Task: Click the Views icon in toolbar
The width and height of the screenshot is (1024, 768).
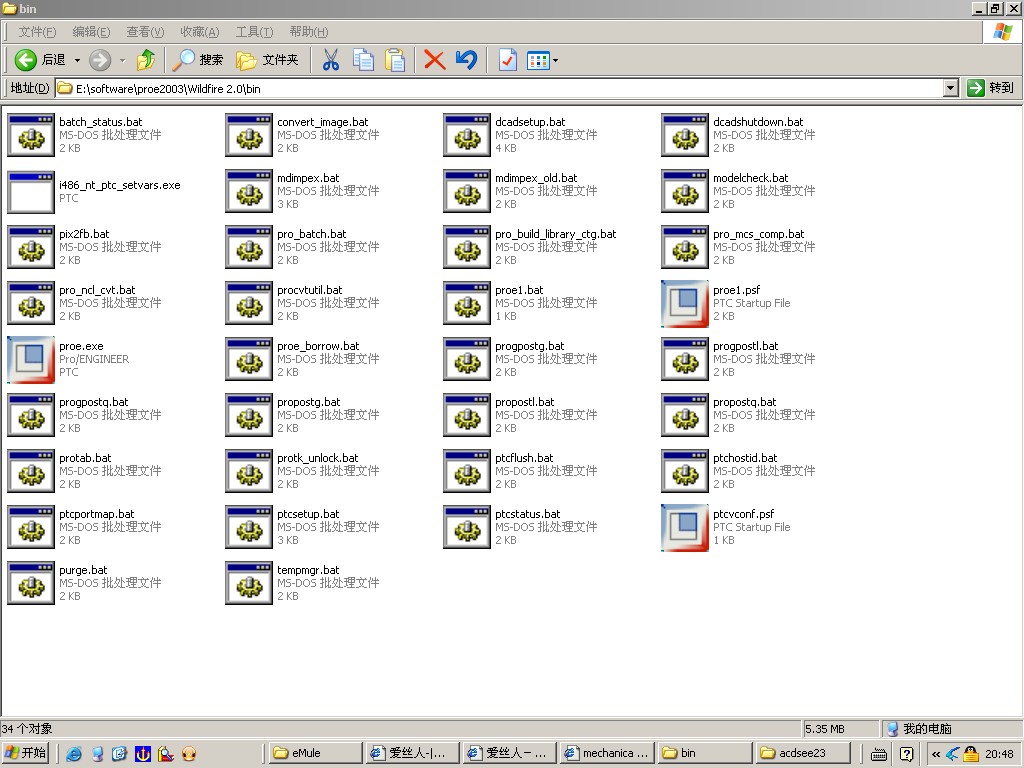Action: [x=538, y=61]
